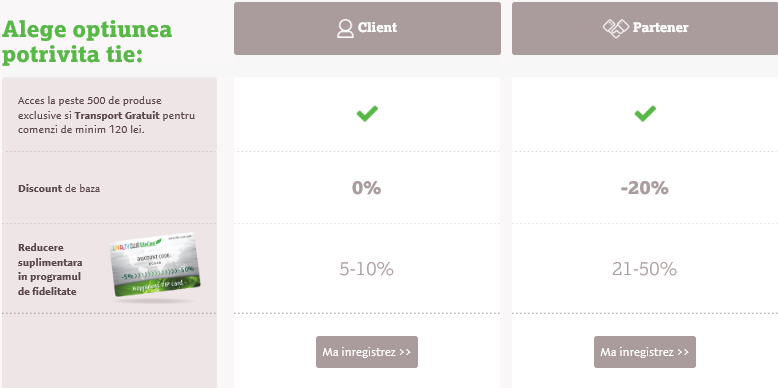This screenshot has height=388, width=778.
Task: Select the Client option header
Action: click(367, 28)
